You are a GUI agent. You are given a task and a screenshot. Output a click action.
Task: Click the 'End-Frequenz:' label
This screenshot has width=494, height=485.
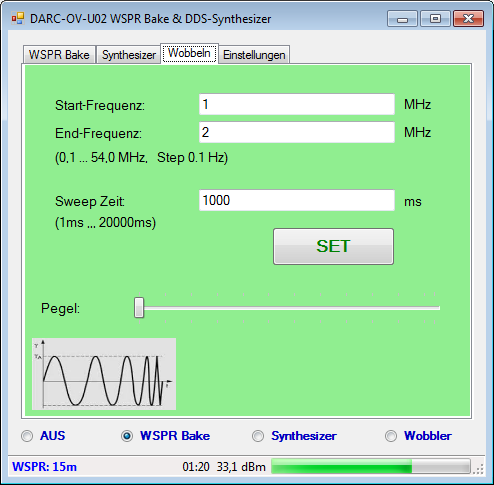(x=98, y=133)
